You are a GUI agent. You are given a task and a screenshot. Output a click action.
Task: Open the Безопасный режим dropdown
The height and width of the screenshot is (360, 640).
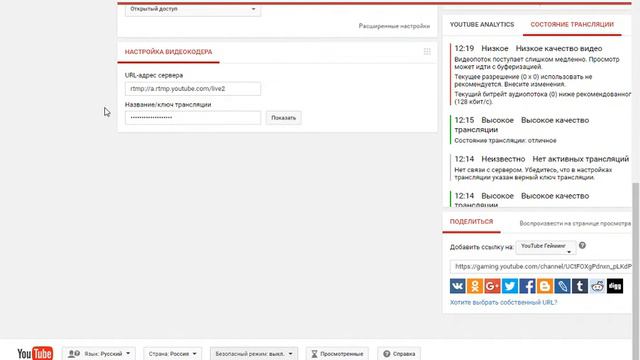pyautogui.click(x=254, y=353)
